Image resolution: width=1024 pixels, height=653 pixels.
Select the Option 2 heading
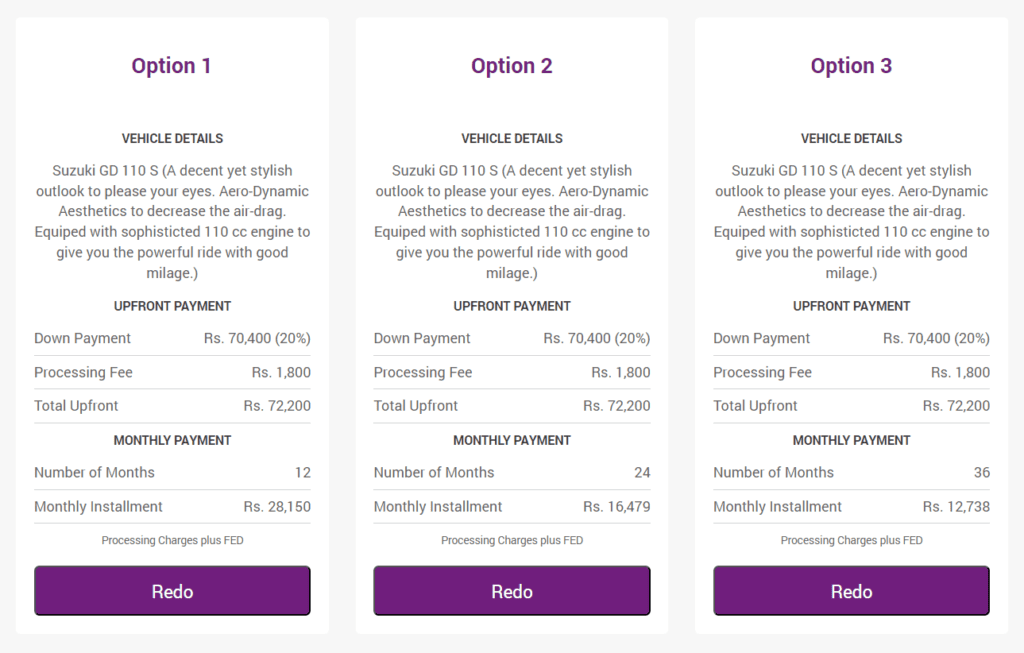tap(511, 66)
